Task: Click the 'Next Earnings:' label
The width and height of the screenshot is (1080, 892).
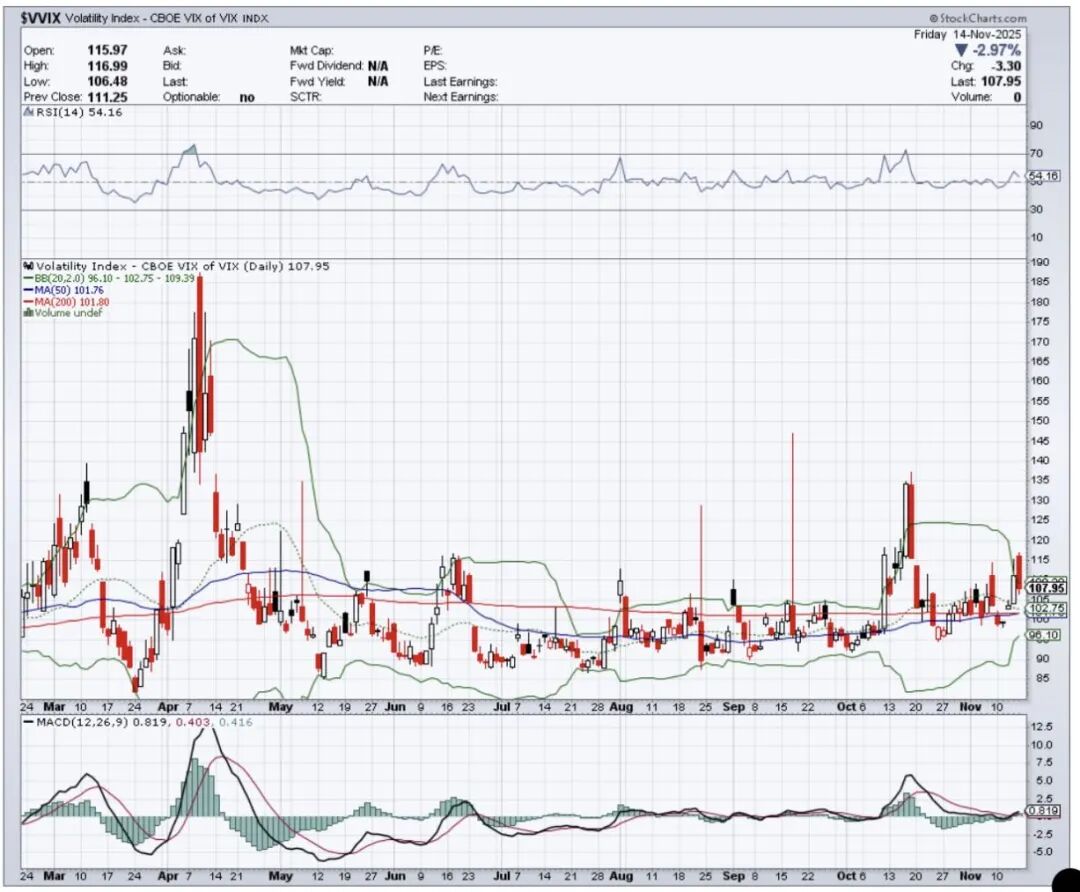Action: [x=461, y=97]
